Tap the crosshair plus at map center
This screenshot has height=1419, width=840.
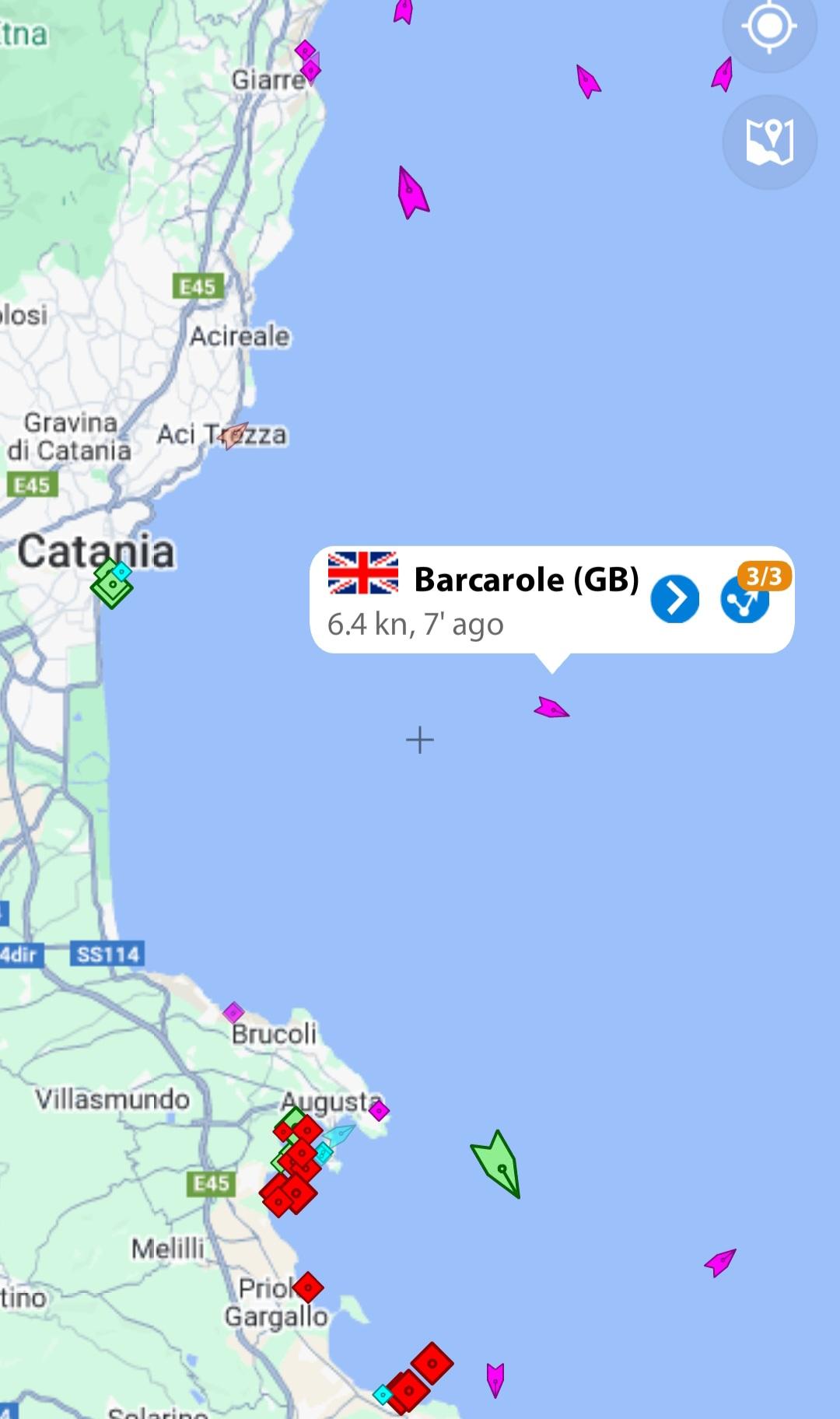[x=420, y=740]
